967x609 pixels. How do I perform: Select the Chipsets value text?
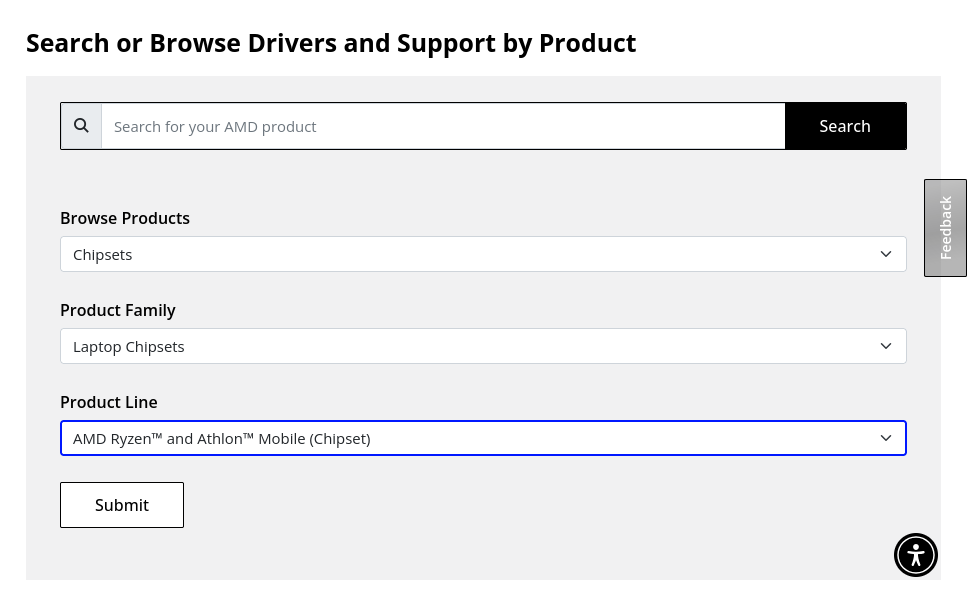click(x=103, y=254)
